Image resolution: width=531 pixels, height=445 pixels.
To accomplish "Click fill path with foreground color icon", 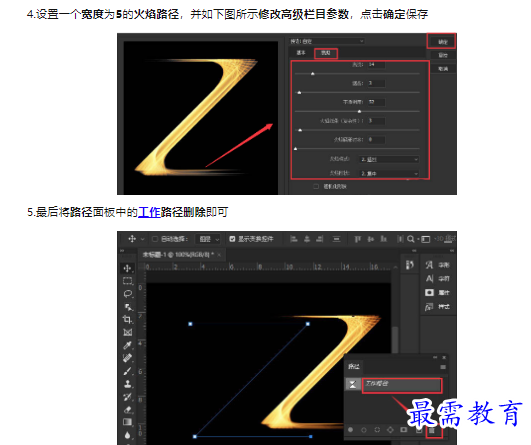I will click(351, 430).
